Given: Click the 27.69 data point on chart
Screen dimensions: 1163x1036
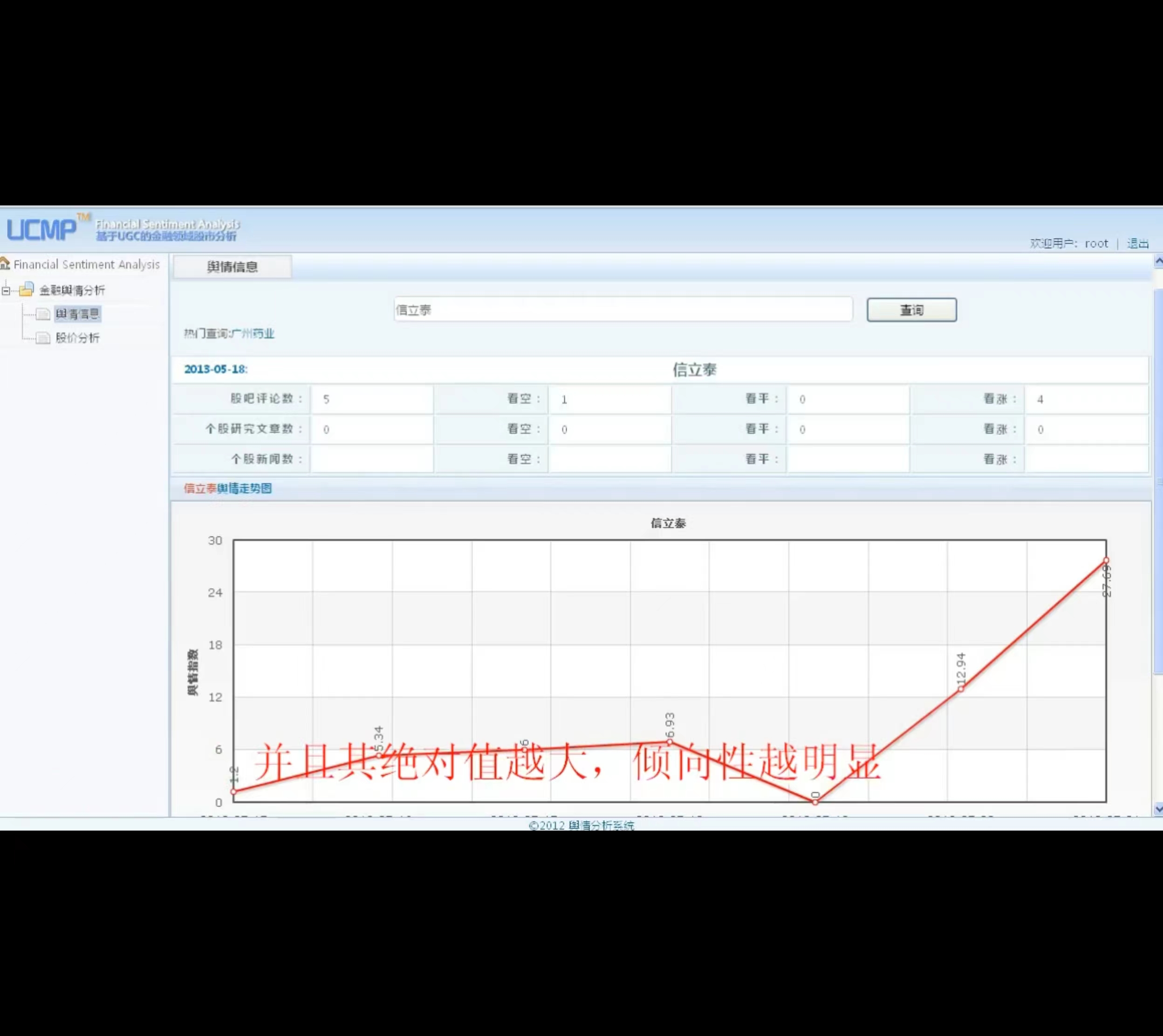Looking at the screenshot, I should 1106,561.
